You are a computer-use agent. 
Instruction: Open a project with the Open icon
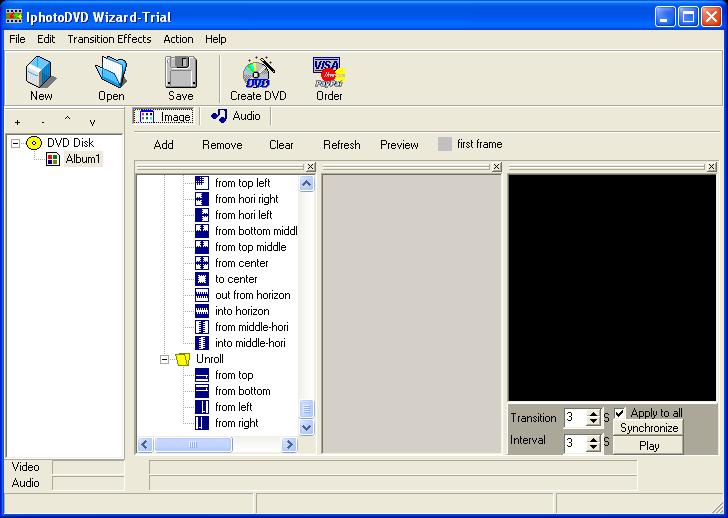pyautogui.click(x=111, y=74)
